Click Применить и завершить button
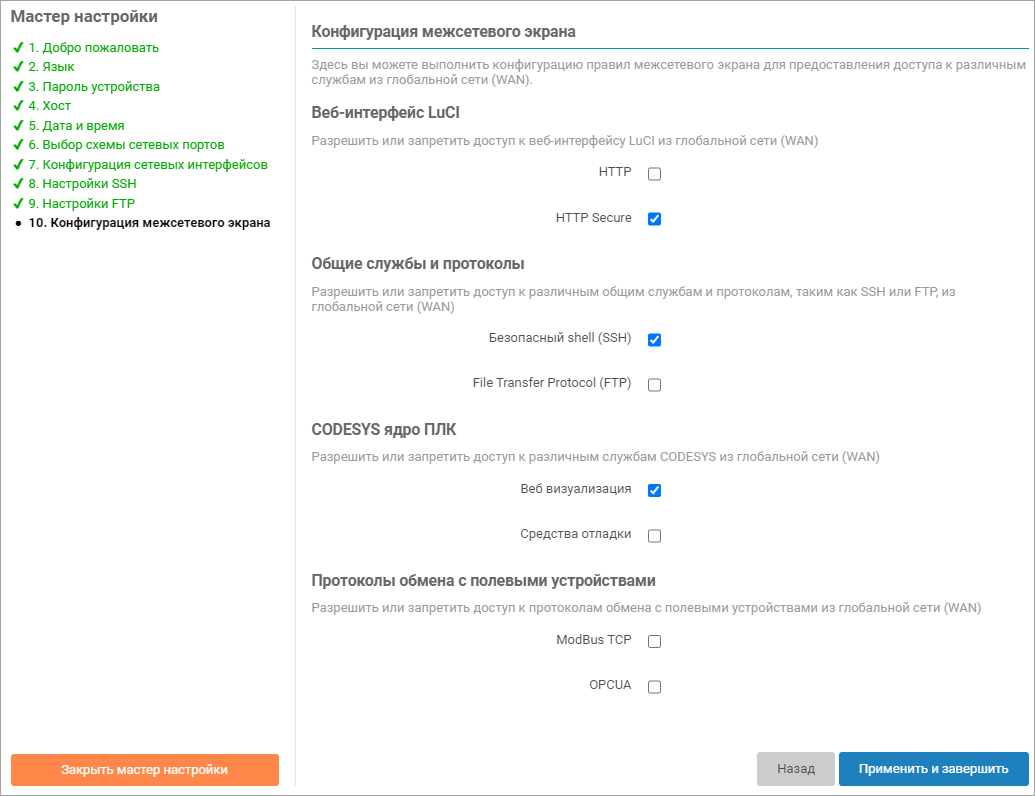1035x796 pixels. pyautogui.click(x=933, y=769)
